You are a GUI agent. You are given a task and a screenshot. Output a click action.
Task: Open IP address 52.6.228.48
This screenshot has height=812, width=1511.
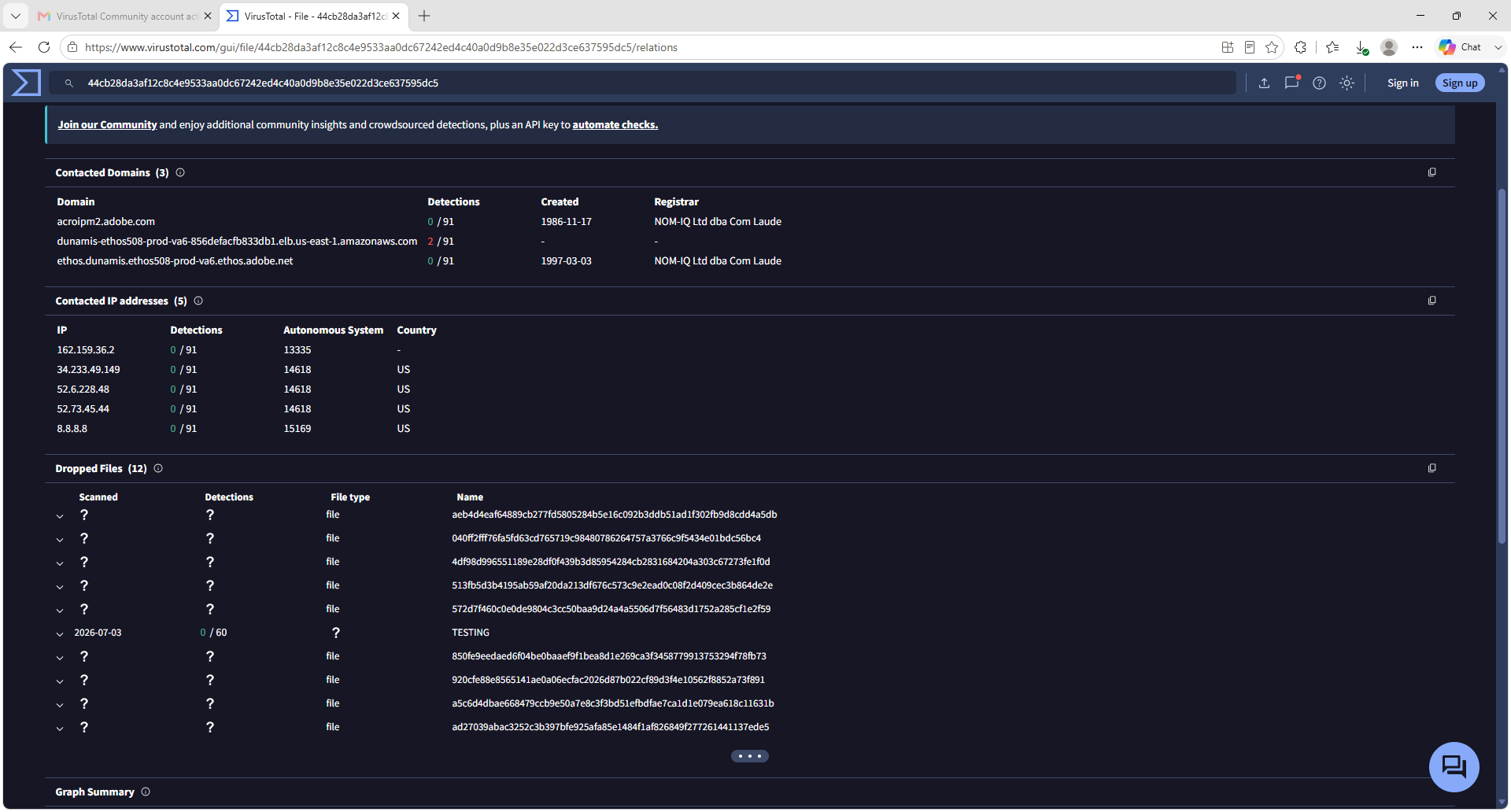tap(83, 389)
